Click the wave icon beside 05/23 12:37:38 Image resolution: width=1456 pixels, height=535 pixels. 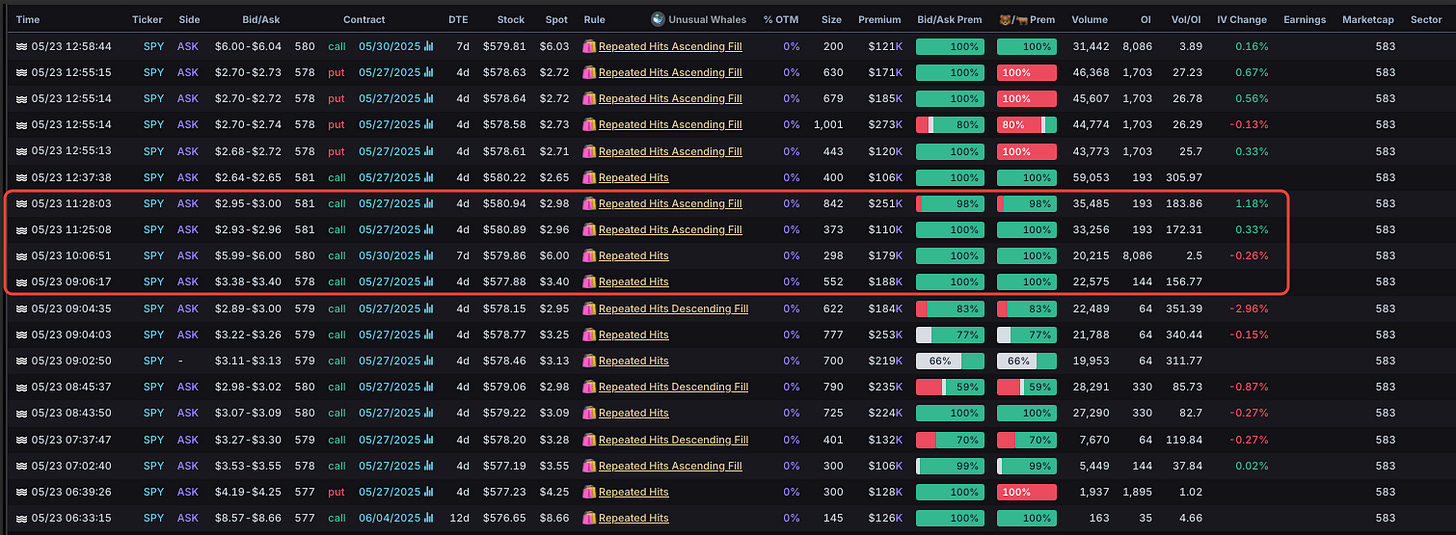21,178
